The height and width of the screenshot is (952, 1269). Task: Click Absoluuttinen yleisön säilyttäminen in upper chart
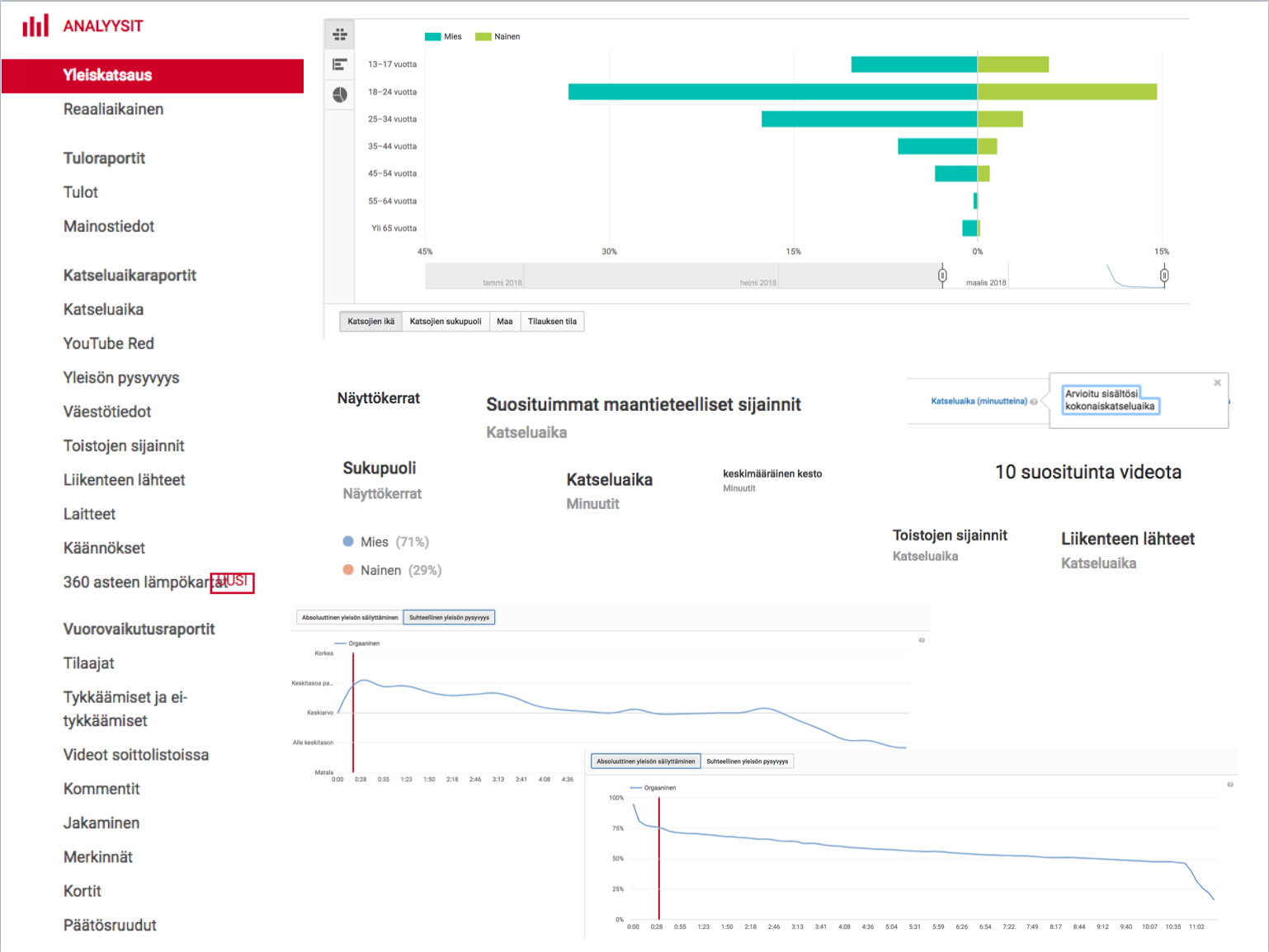(350, 617)
